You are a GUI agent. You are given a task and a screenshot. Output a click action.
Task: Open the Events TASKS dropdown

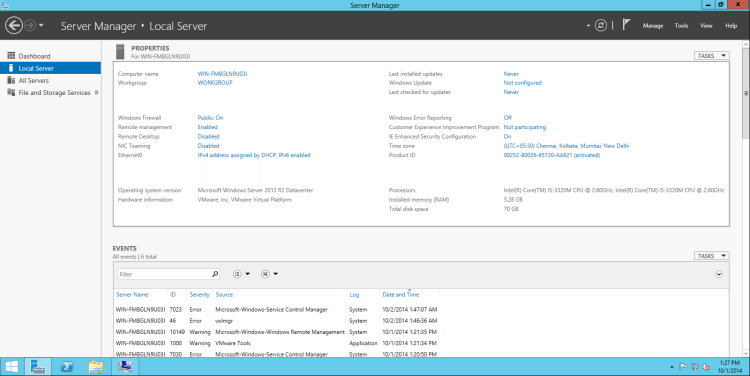(711, 256)
